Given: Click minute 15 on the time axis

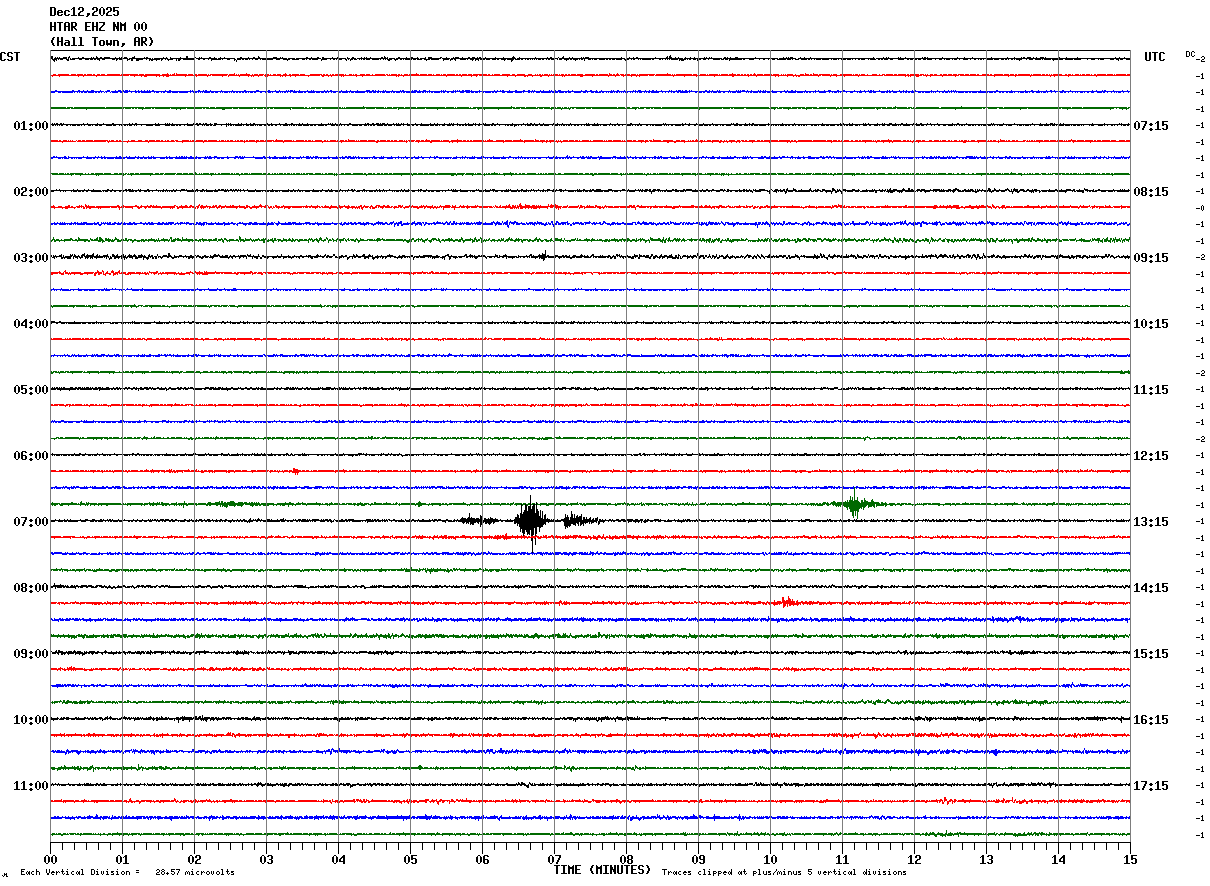Looking at the screenshot, I should pos(1130,859).
